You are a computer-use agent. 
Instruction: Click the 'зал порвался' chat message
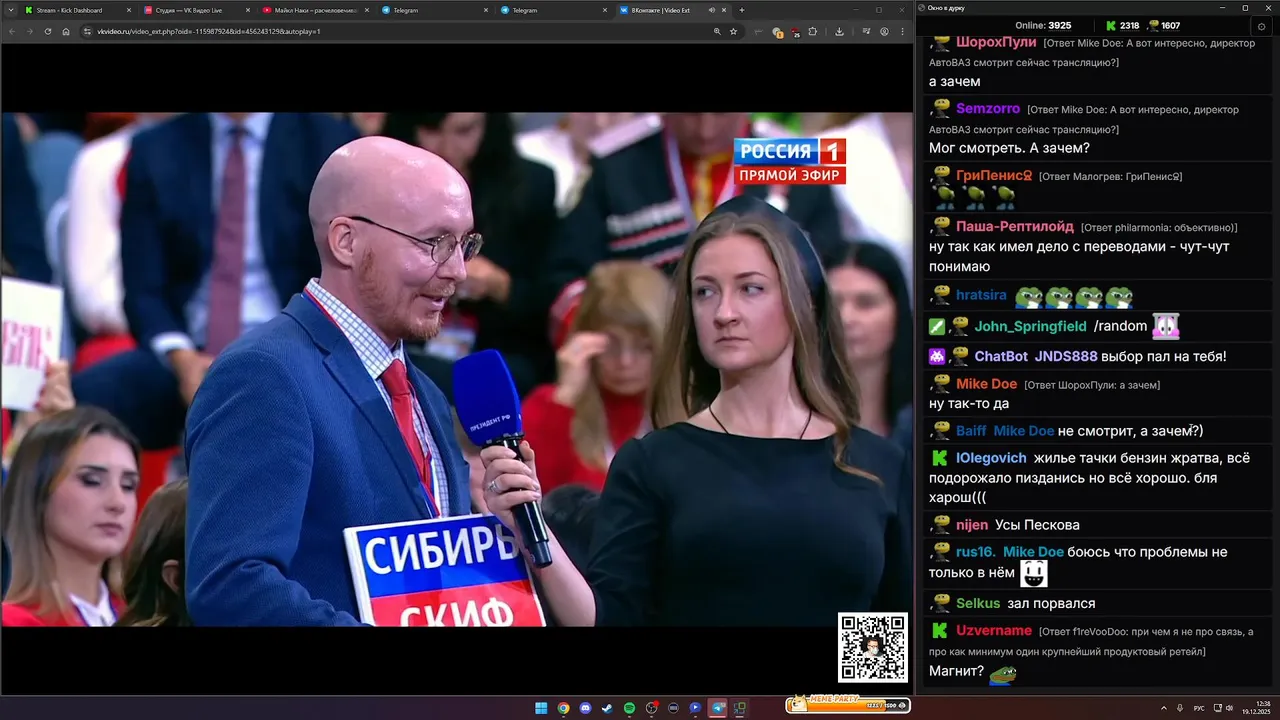click(1051, 603)
